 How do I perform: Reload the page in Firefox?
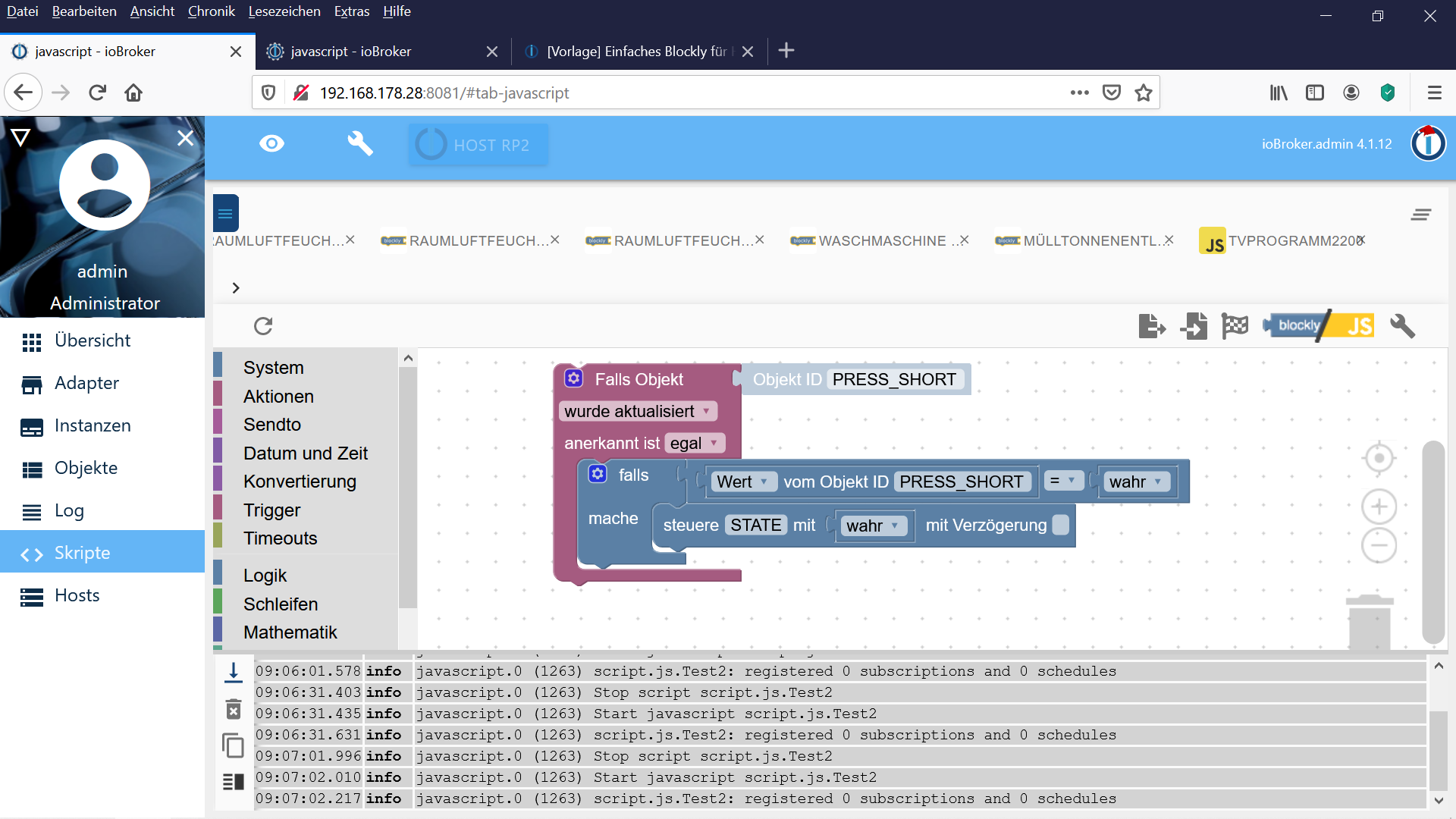(x=97, y=93)
